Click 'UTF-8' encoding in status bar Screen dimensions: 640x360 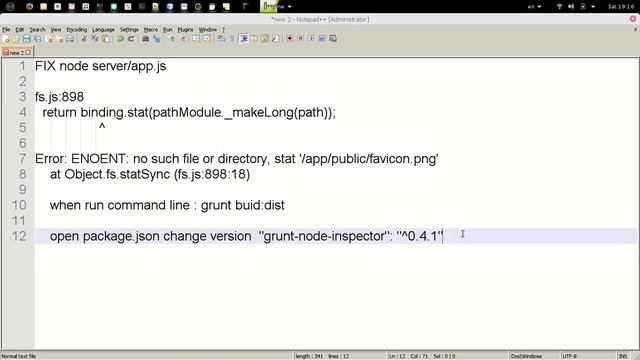click(569, 356)
